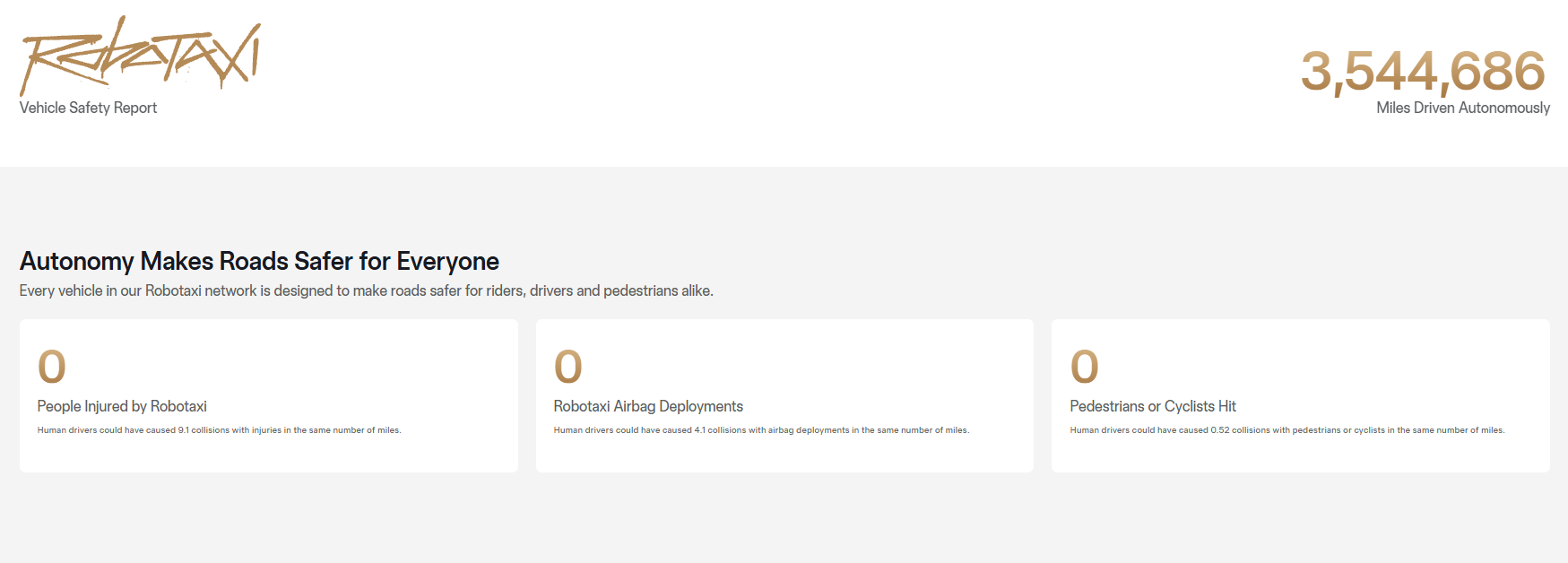Open the People Injured by Robotaxi card
This screenshot has width=1568, height=563.
point(269,395)
